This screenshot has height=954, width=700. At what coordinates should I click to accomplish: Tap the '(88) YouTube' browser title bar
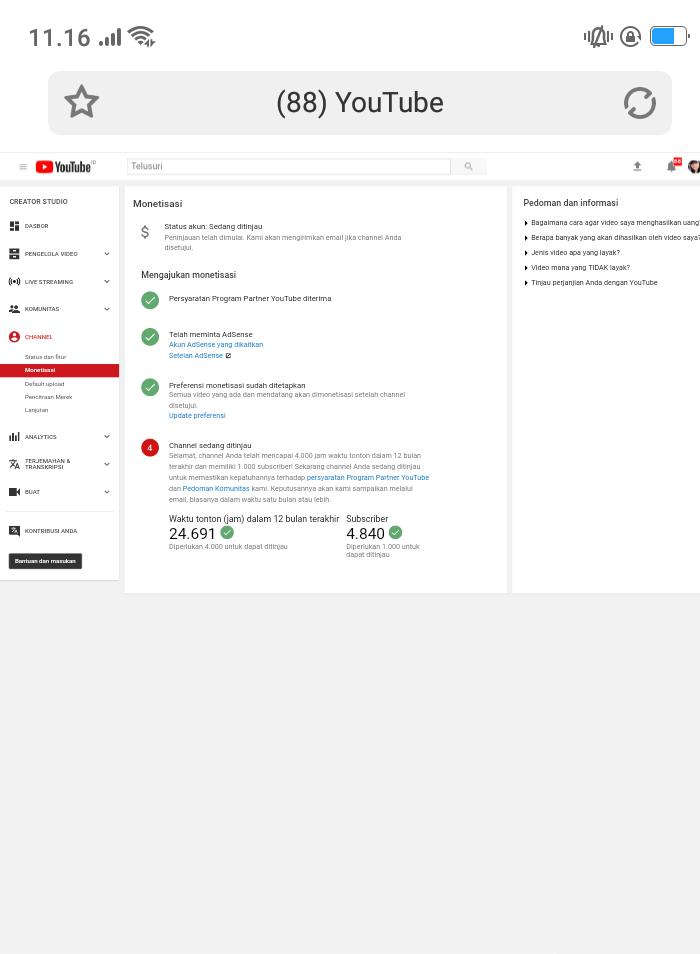coord(360,103)
